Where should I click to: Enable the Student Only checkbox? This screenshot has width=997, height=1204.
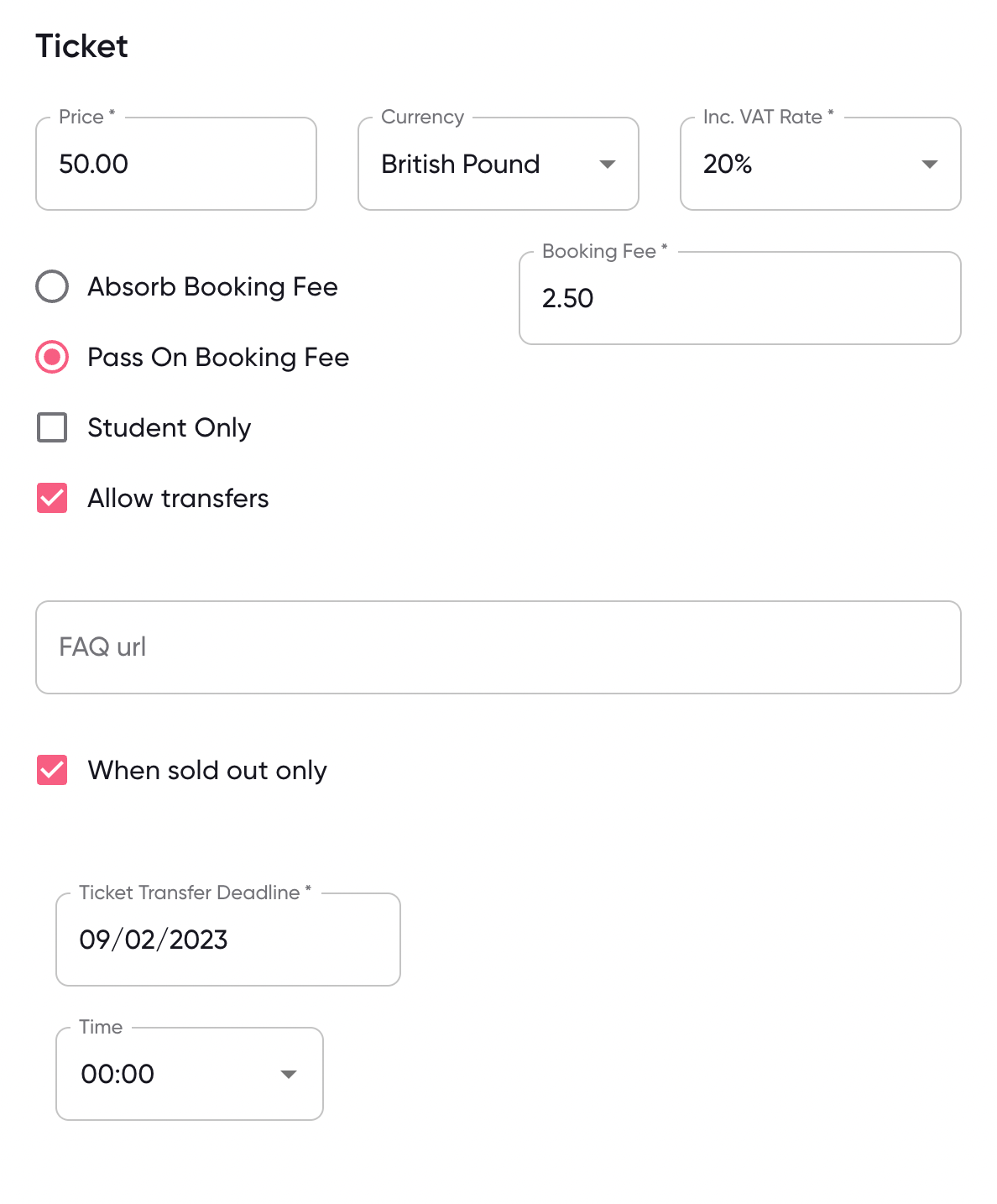[x=52, y=427]
